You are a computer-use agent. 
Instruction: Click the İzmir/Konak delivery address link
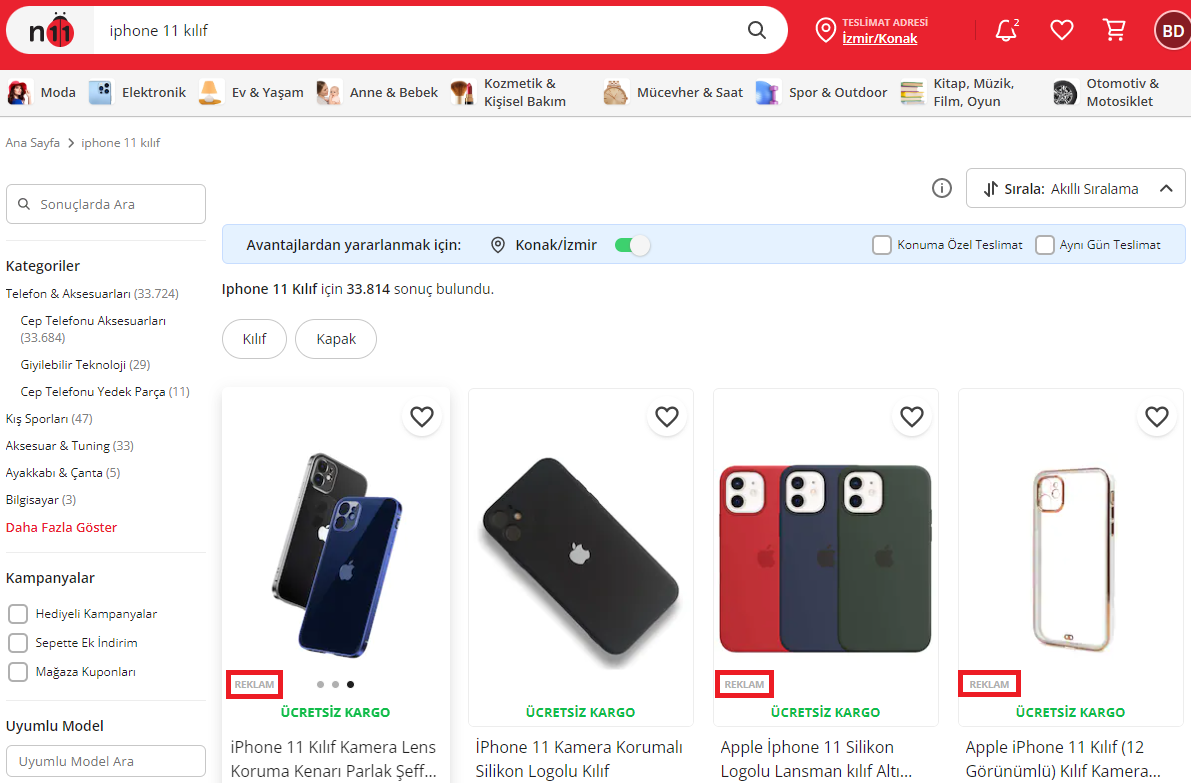[880, 39]
